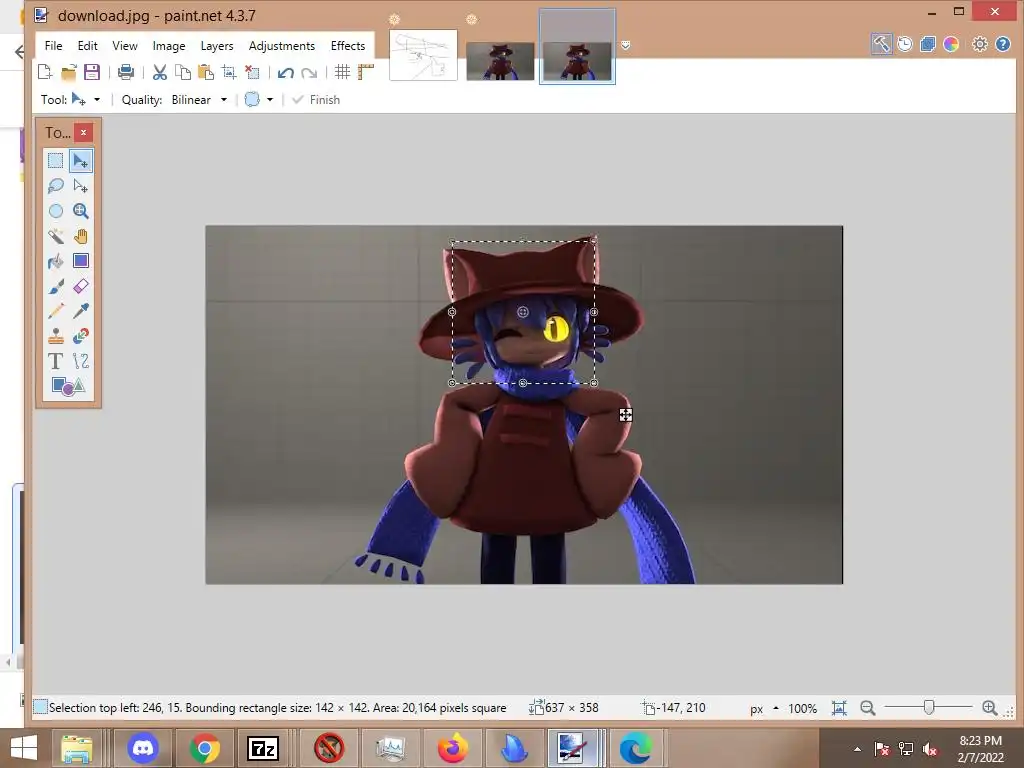Open the Help button
Image resolution: width=1024 pixels, height=768 pixels.
coord(1003,44)
